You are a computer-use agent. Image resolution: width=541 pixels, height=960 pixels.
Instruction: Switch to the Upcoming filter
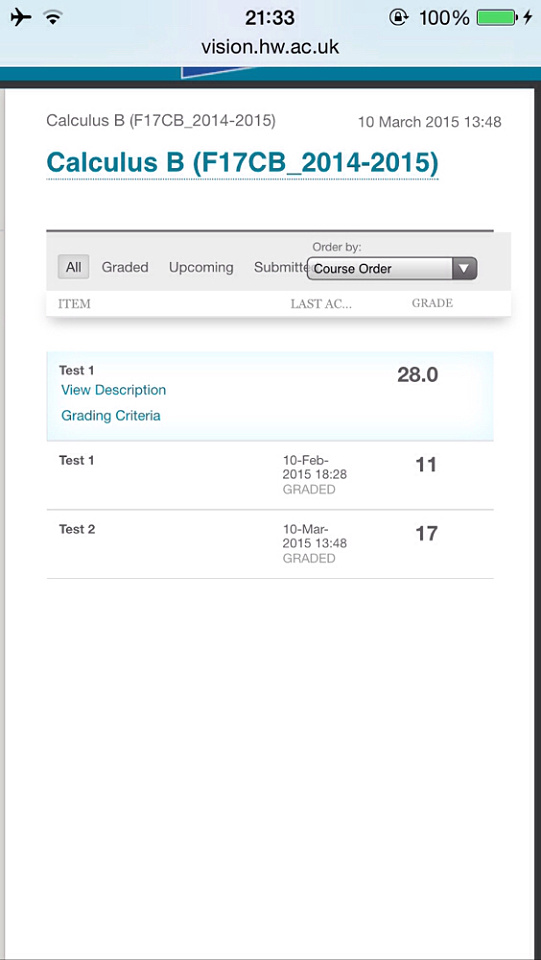[x=201, y=268]
